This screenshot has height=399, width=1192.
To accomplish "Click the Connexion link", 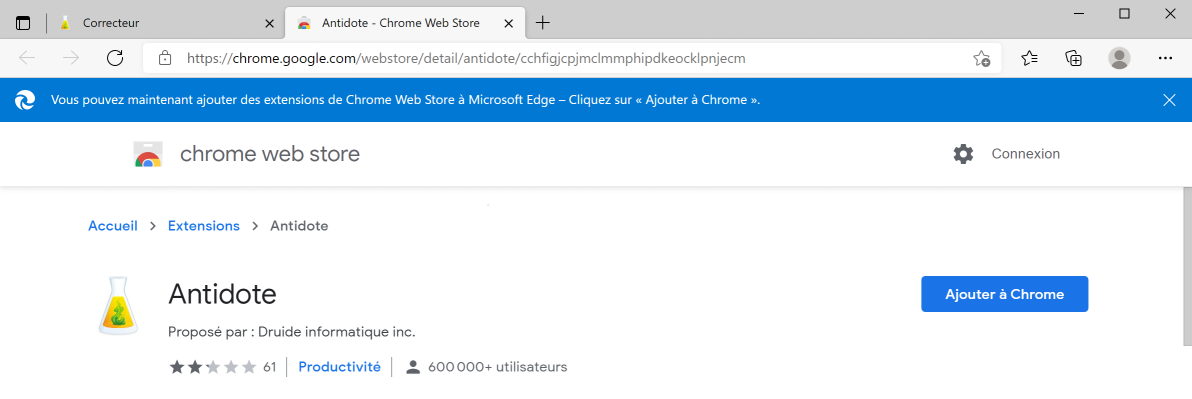I will click(1026, 154).
